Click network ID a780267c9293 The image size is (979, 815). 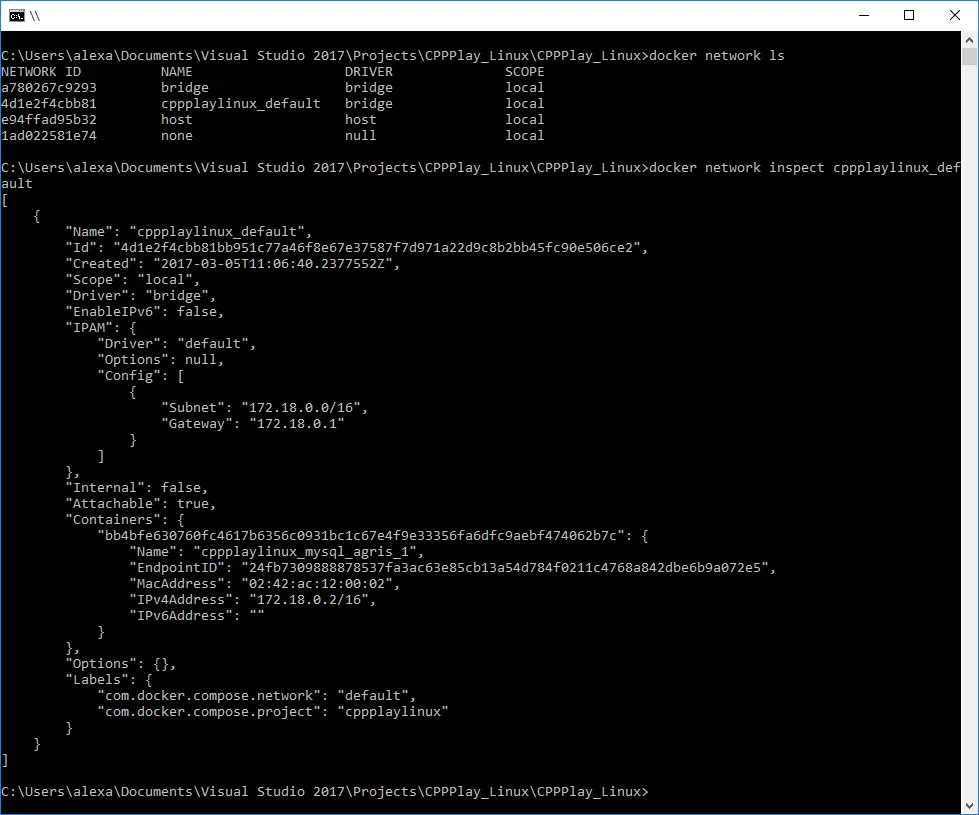[49, 87]
